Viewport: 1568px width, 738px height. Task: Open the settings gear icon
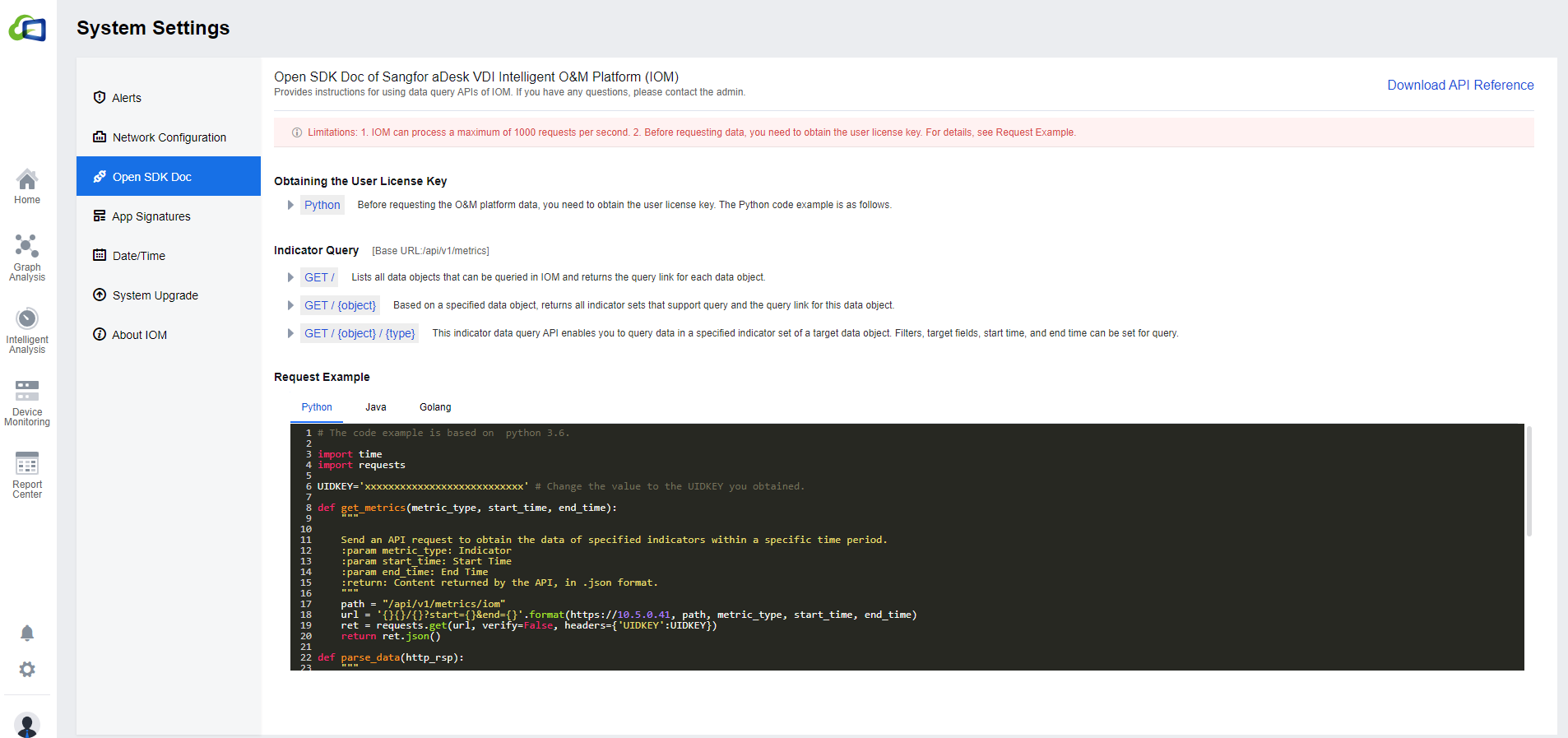tap(27, 670)
